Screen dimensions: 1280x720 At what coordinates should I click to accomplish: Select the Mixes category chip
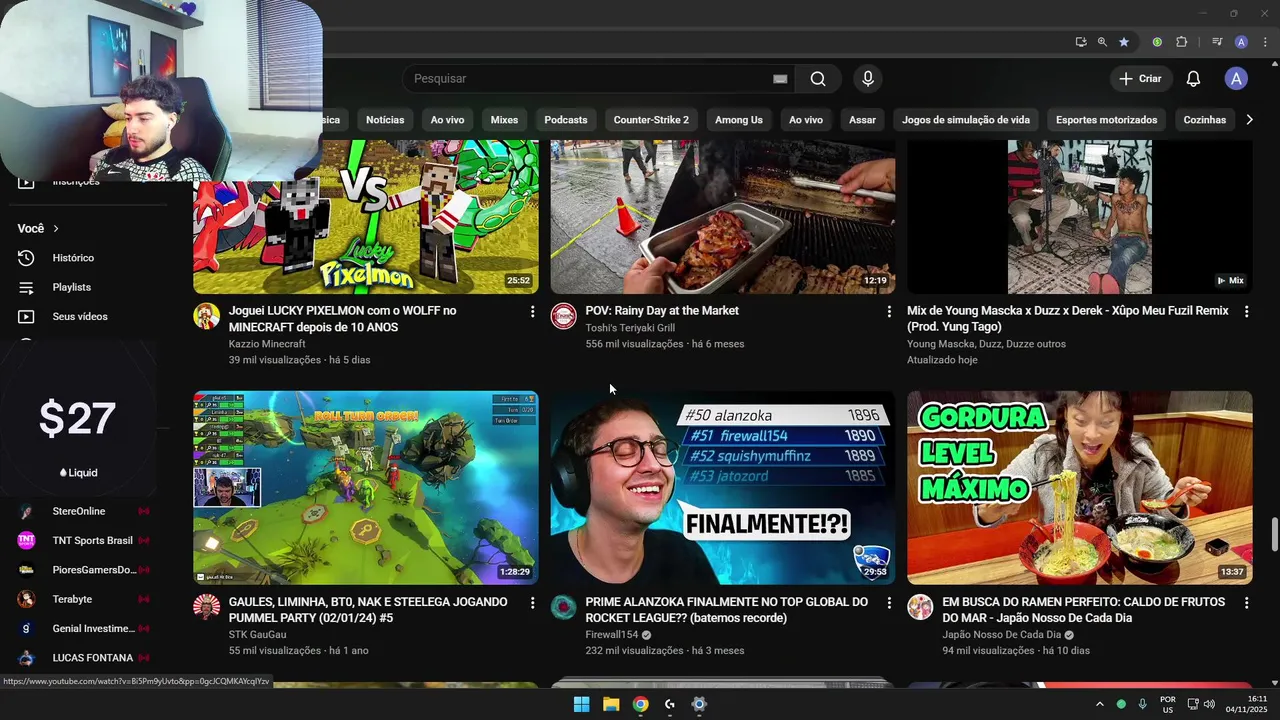[x=504, y=120]
